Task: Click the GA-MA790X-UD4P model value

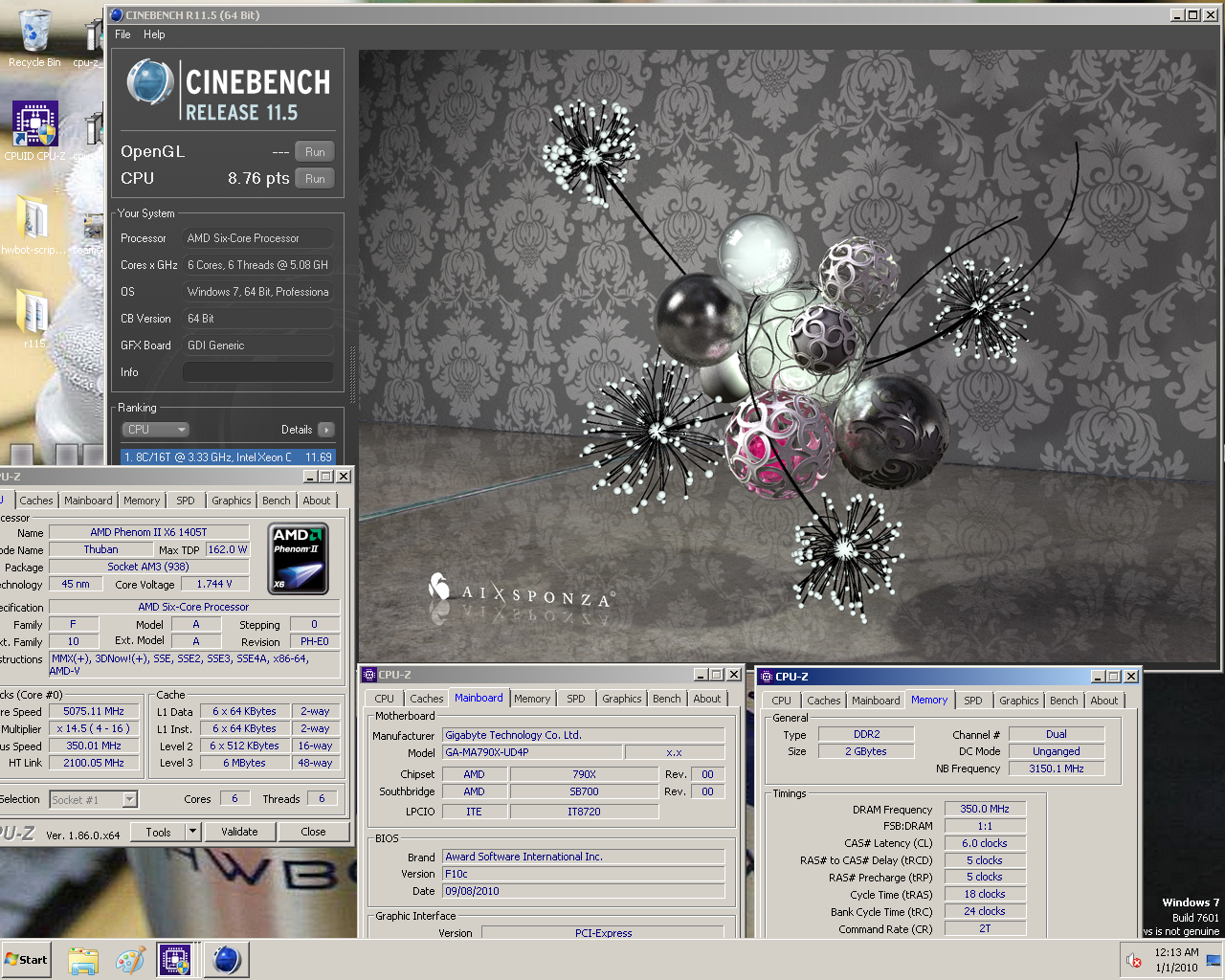Action: tap(532, 752)
